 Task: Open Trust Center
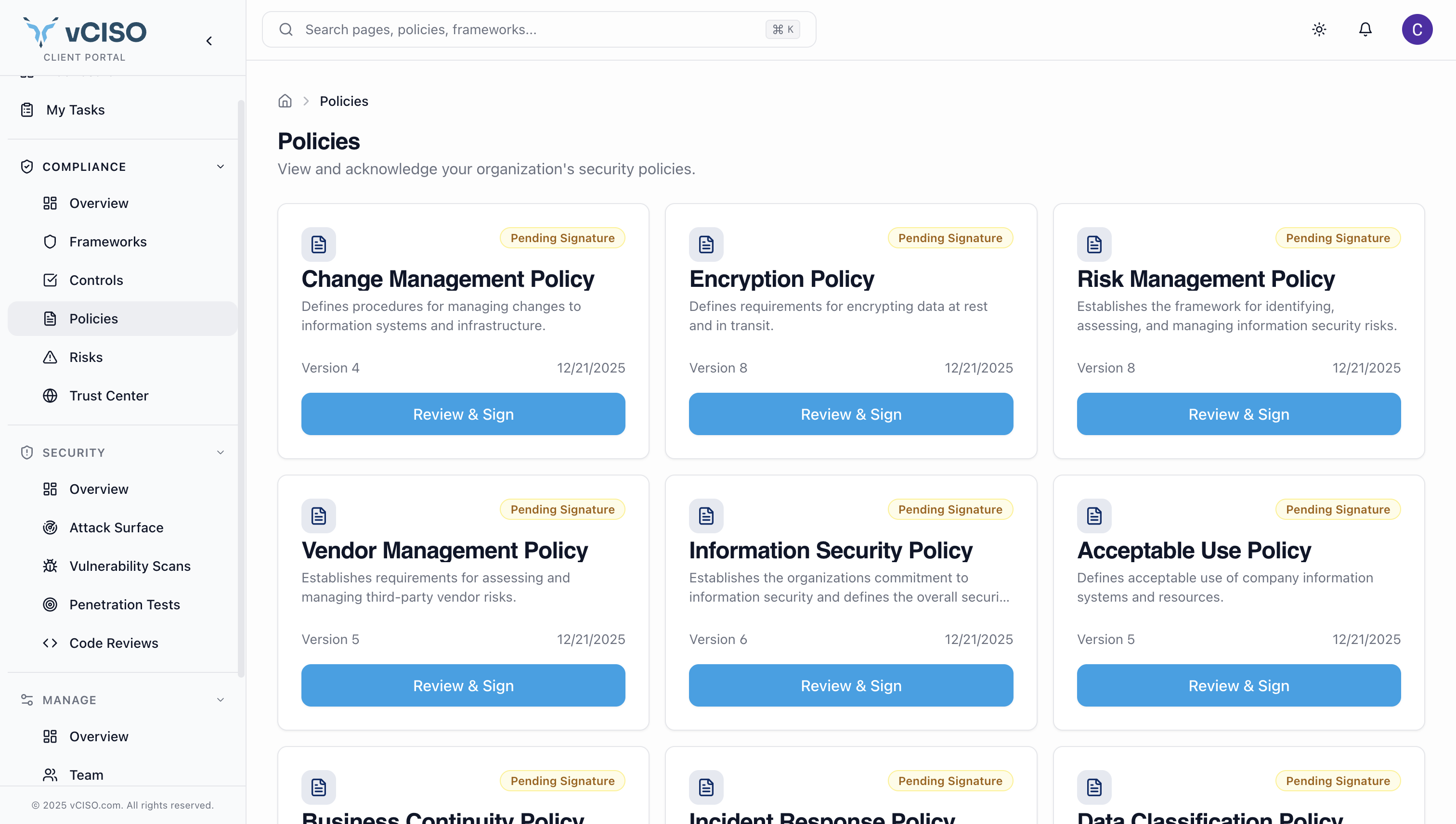pos(122,396)
